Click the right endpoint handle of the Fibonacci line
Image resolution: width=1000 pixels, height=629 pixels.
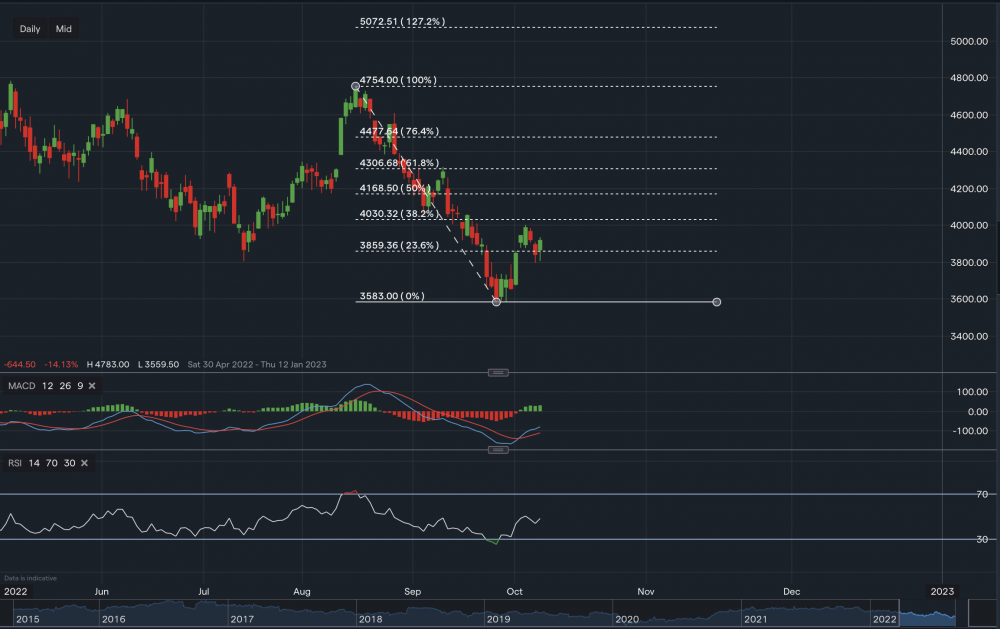(716, 301)
